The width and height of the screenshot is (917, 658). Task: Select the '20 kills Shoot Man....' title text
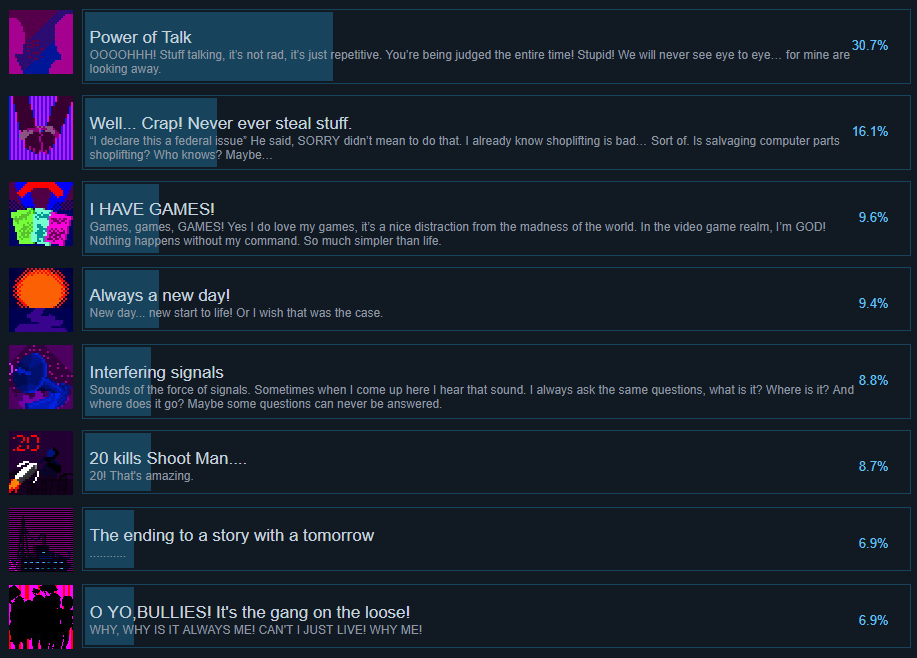pyautogui.click(x=168, y=459)
